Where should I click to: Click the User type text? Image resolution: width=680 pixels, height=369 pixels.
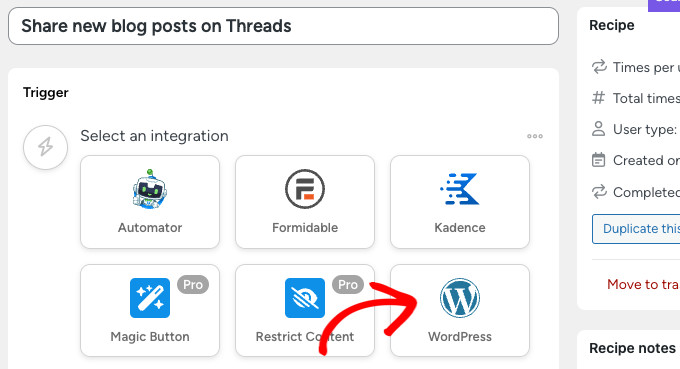coord(644,129)
